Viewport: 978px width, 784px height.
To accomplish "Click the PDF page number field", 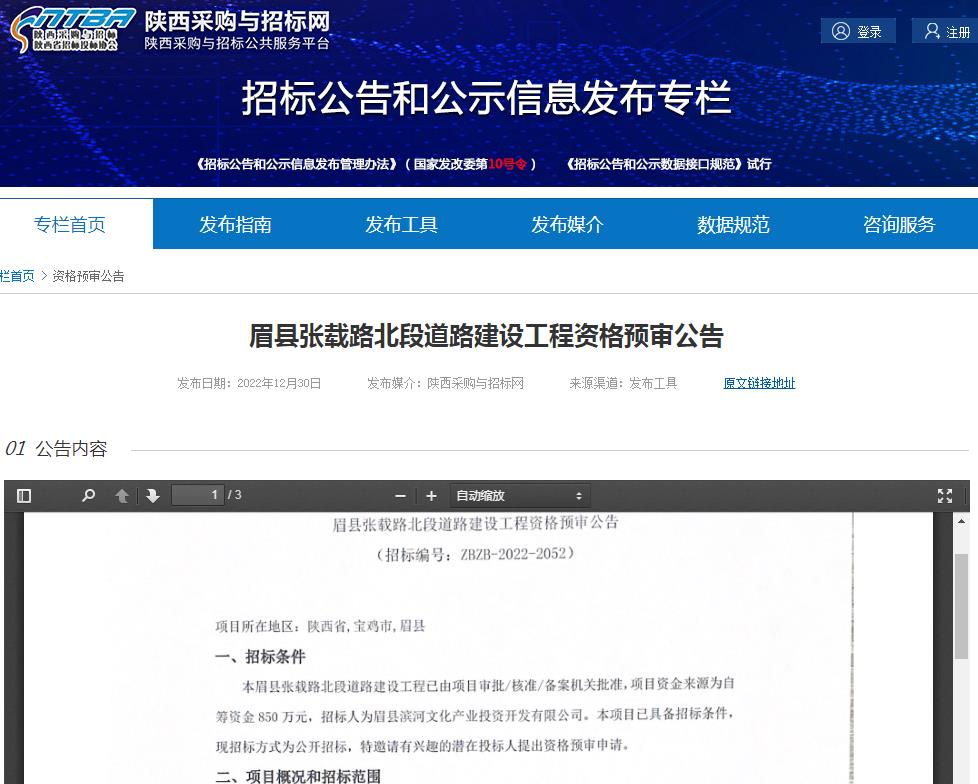I will [x=198, y=495].
